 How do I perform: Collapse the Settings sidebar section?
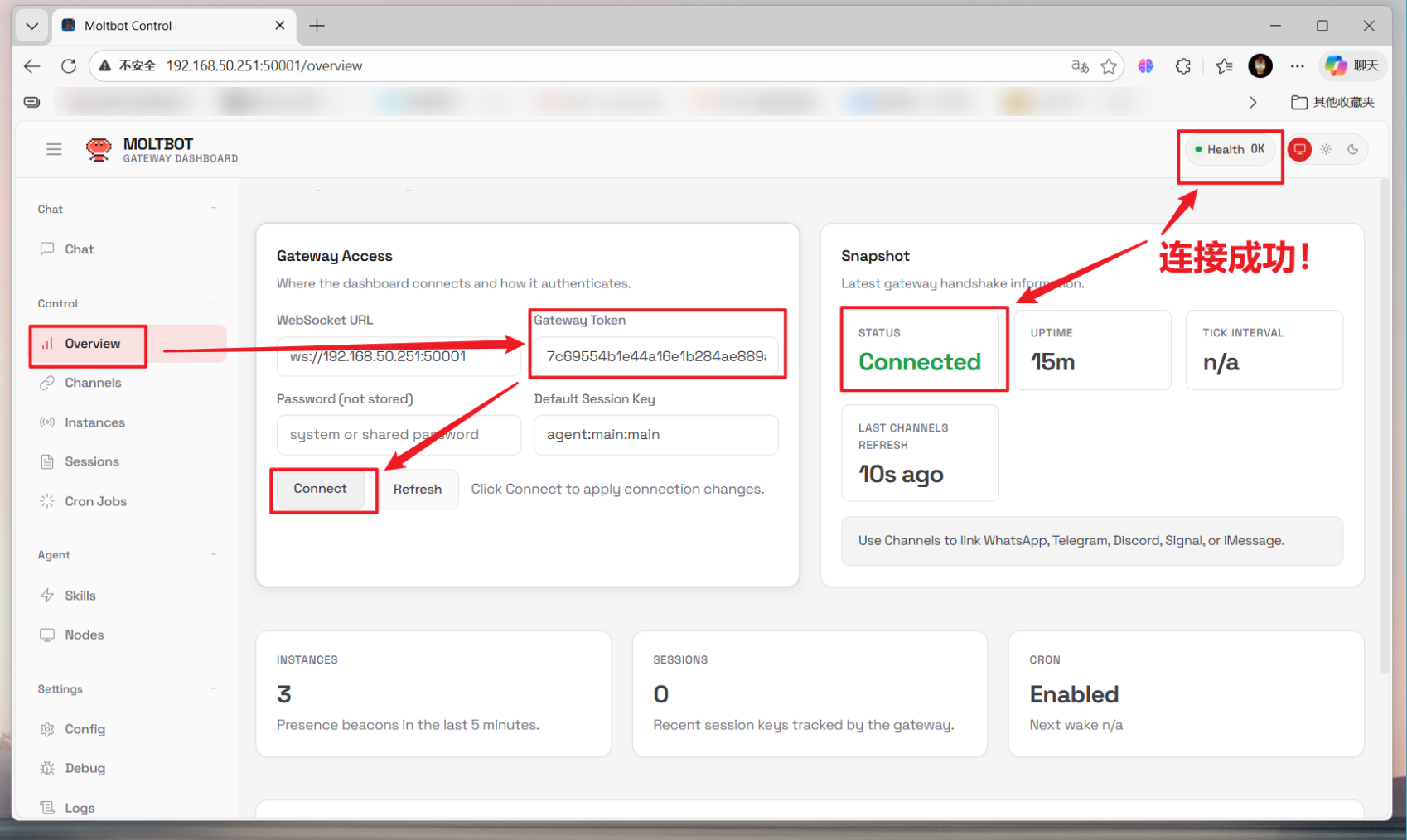(x=213, y=688)
